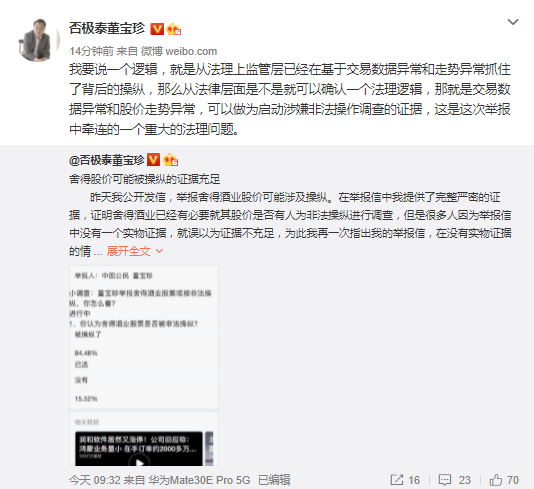
Task: Open the 14分钟前 timestamp link
Action: [x=91, y=51]
